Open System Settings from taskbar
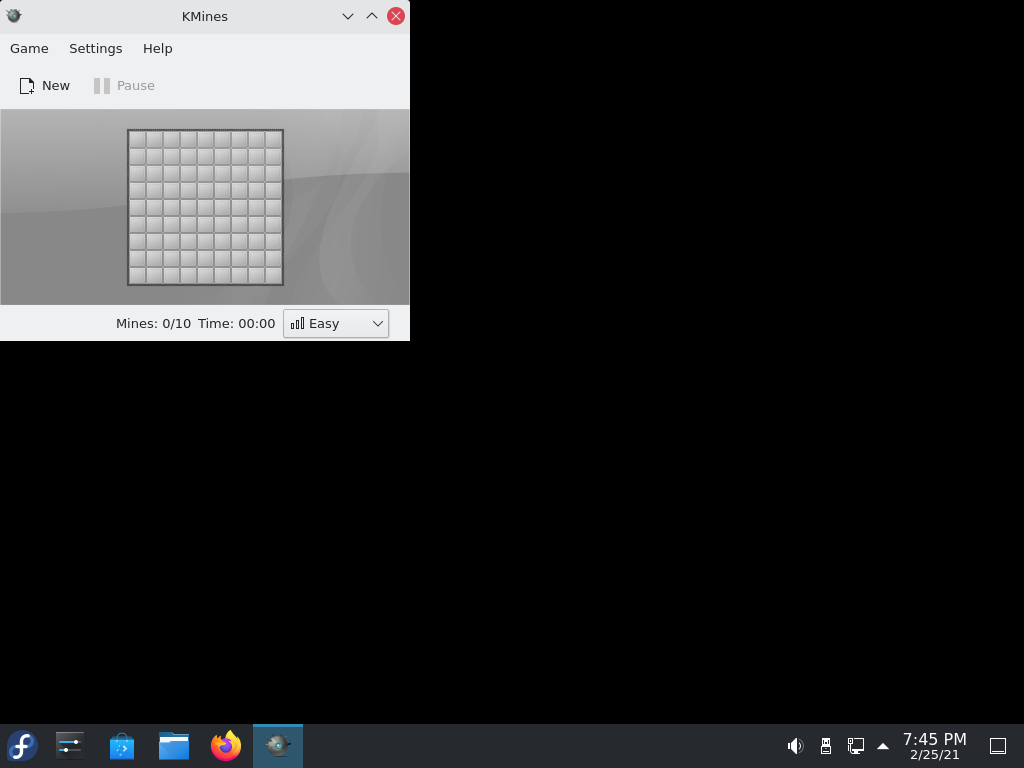1024x768 pixels. [x=70, y=746]
